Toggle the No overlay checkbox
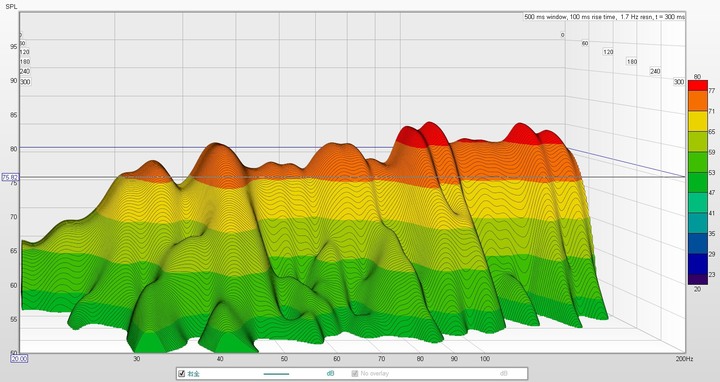720x382 pixels. click(354, 374)
